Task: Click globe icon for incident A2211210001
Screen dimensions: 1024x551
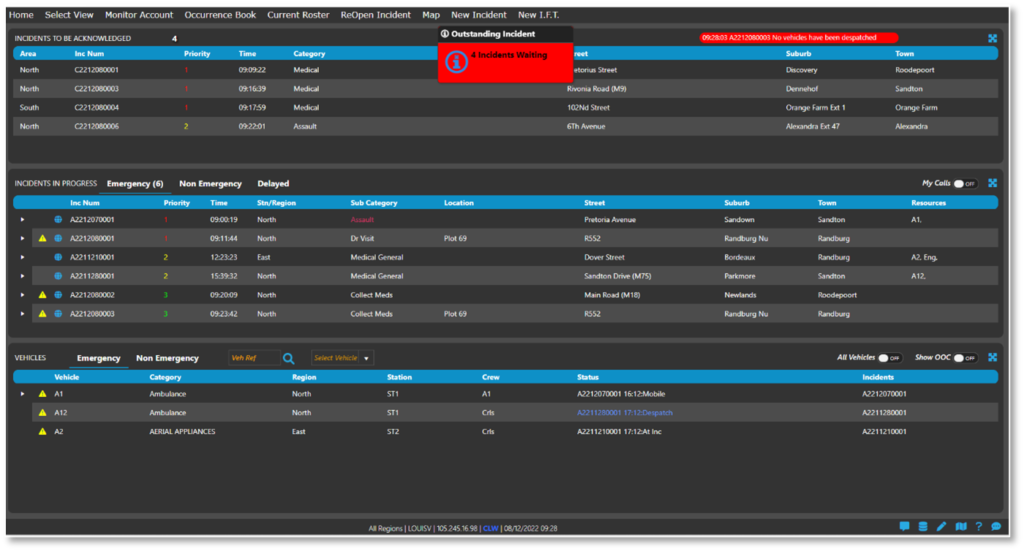Action: pyautogui.click(x=58, y=258)
